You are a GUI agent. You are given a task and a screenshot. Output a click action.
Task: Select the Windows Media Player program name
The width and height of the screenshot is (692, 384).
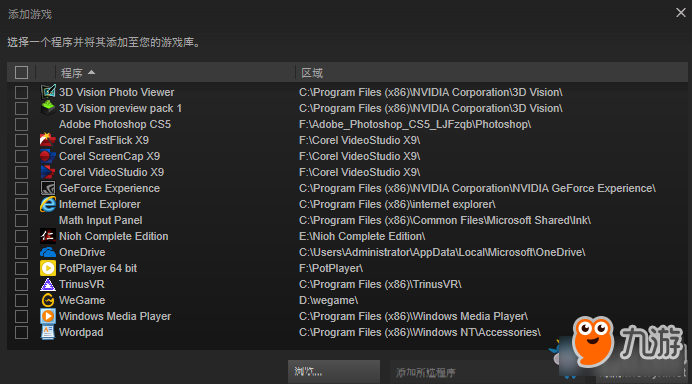coord(115,316)
